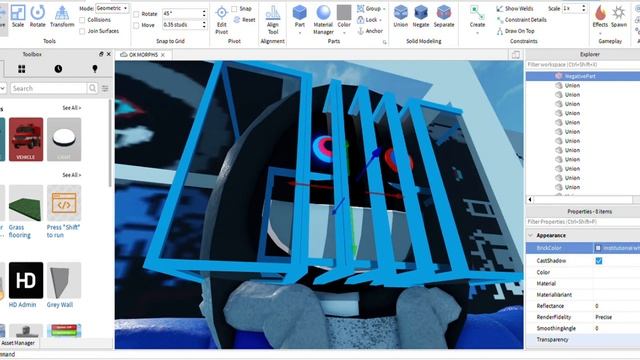Apply Union to selected parts
640x360 pixels.
(400, 16)
